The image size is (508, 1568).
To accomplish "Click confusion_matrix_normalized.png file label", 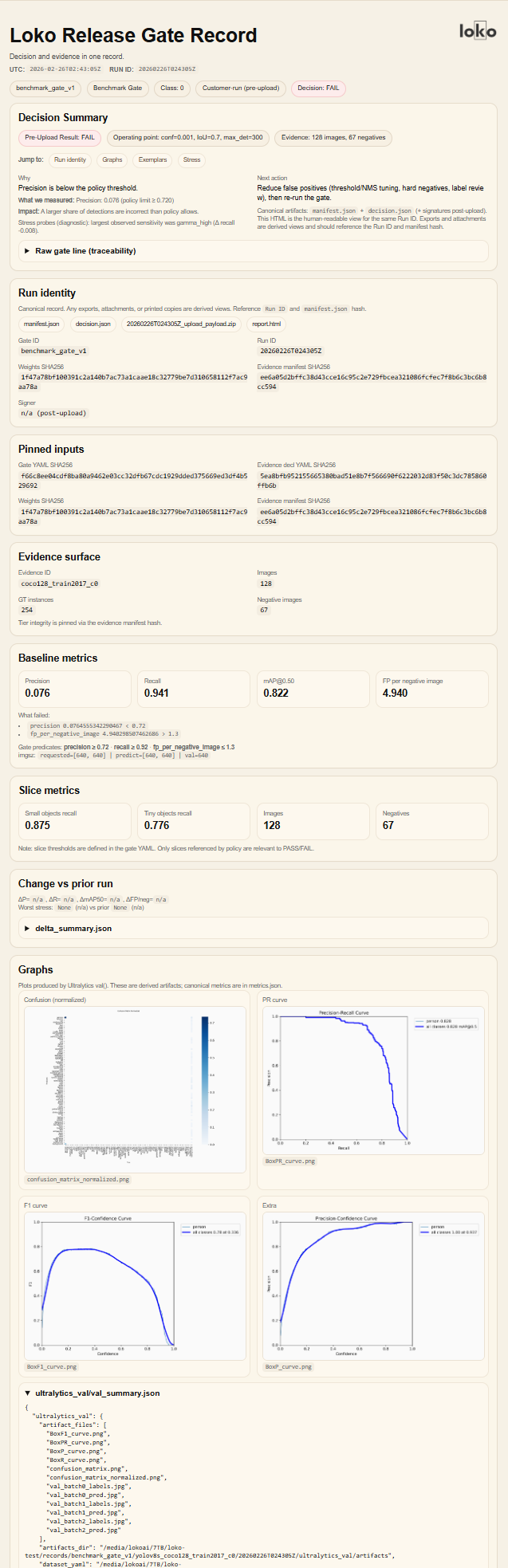I will 78,1179.
